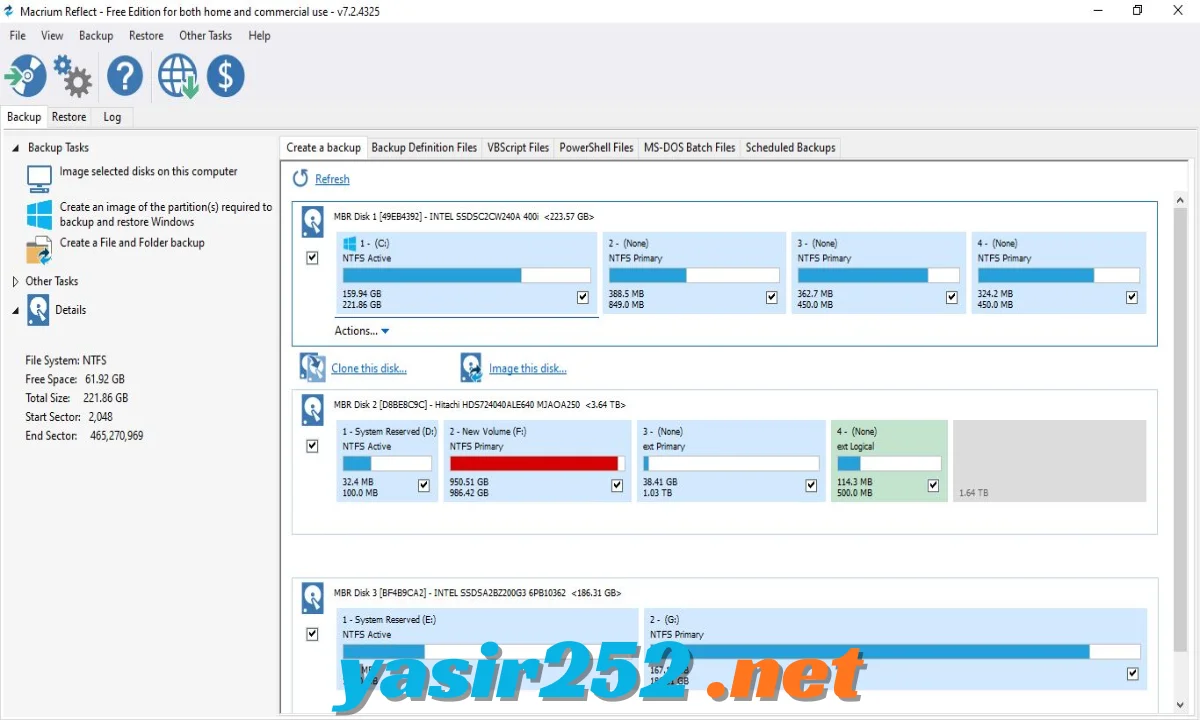Collapse the Details section arrow

tap(16, 311)
